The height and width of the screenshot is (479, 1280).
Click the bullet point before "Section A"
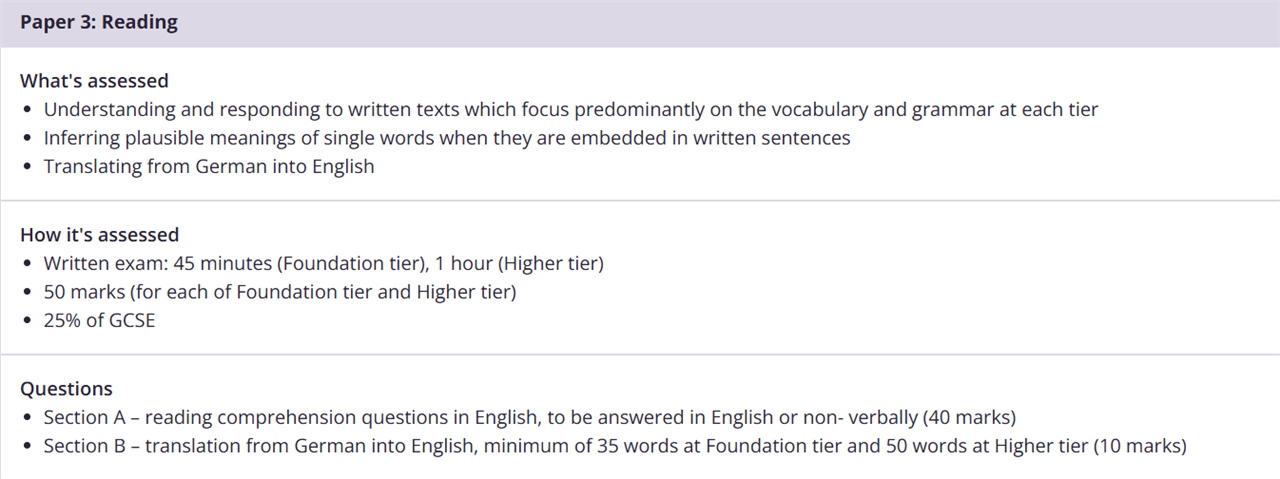[27, 417]
